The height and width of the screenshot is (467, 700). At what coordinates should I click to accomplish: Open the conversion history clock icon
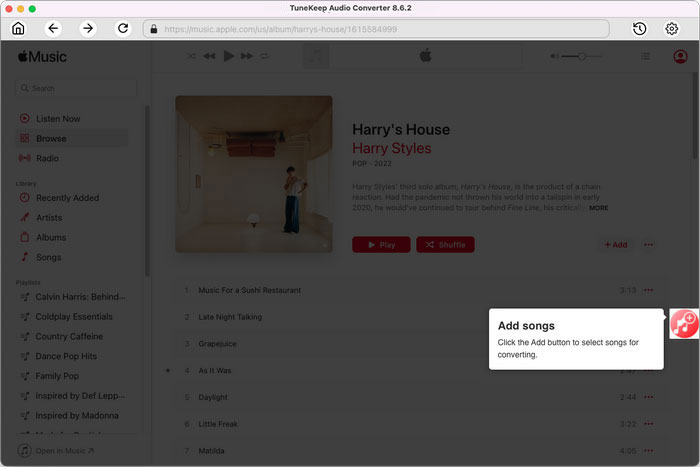point(640,29)
